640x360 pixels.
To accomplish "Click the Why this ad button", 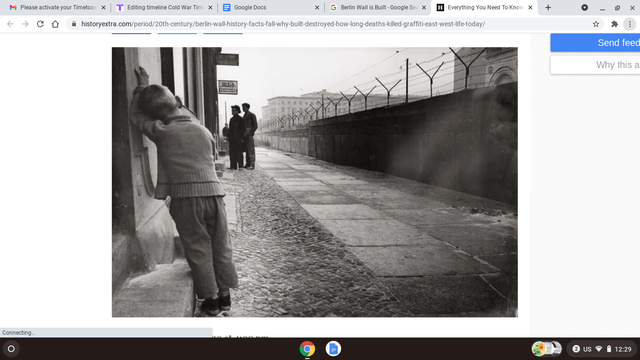I will [x=595, y=65].
